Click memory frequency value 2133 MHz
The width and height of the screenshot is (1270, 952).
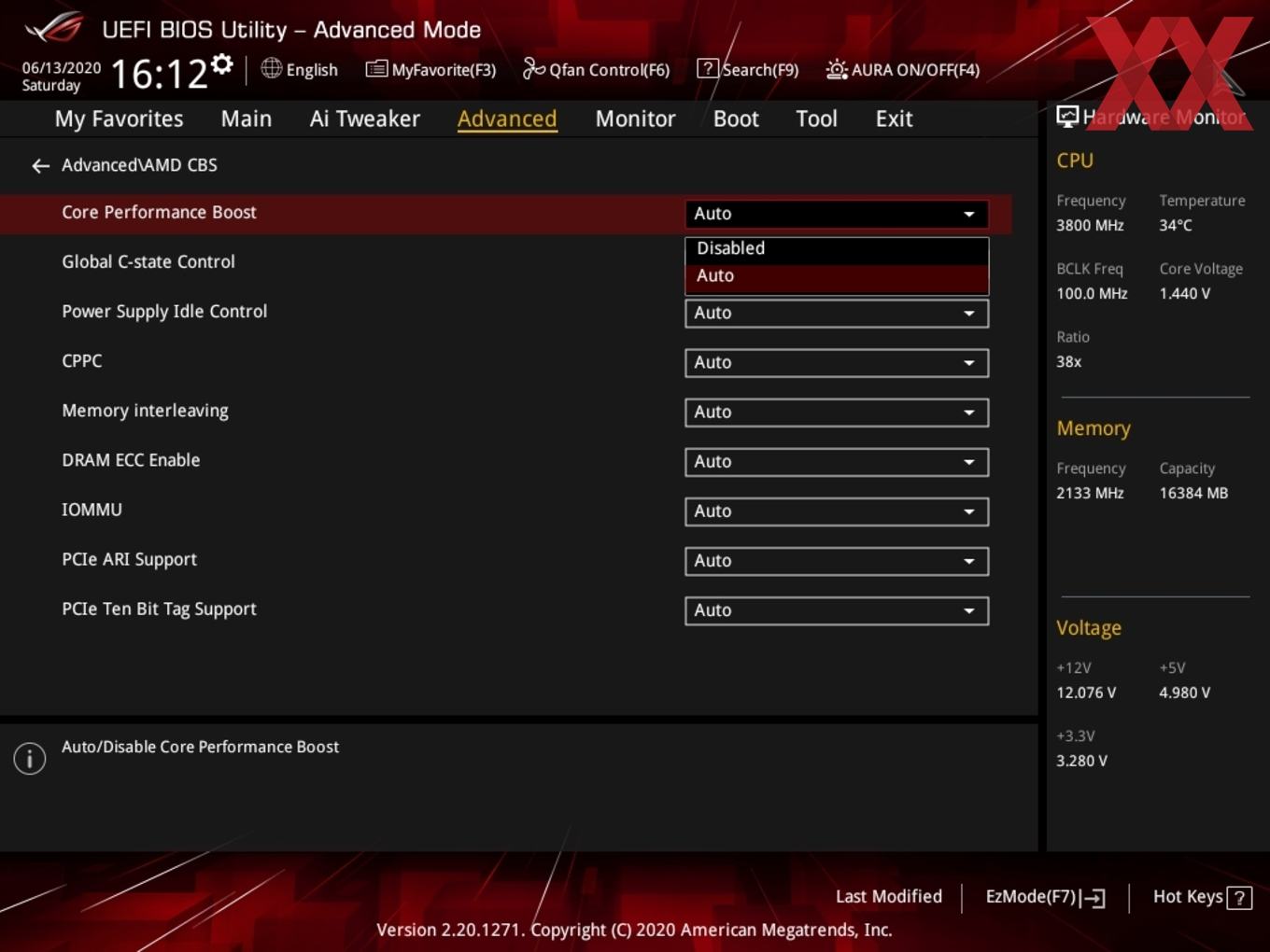[x=1090, y=494]
